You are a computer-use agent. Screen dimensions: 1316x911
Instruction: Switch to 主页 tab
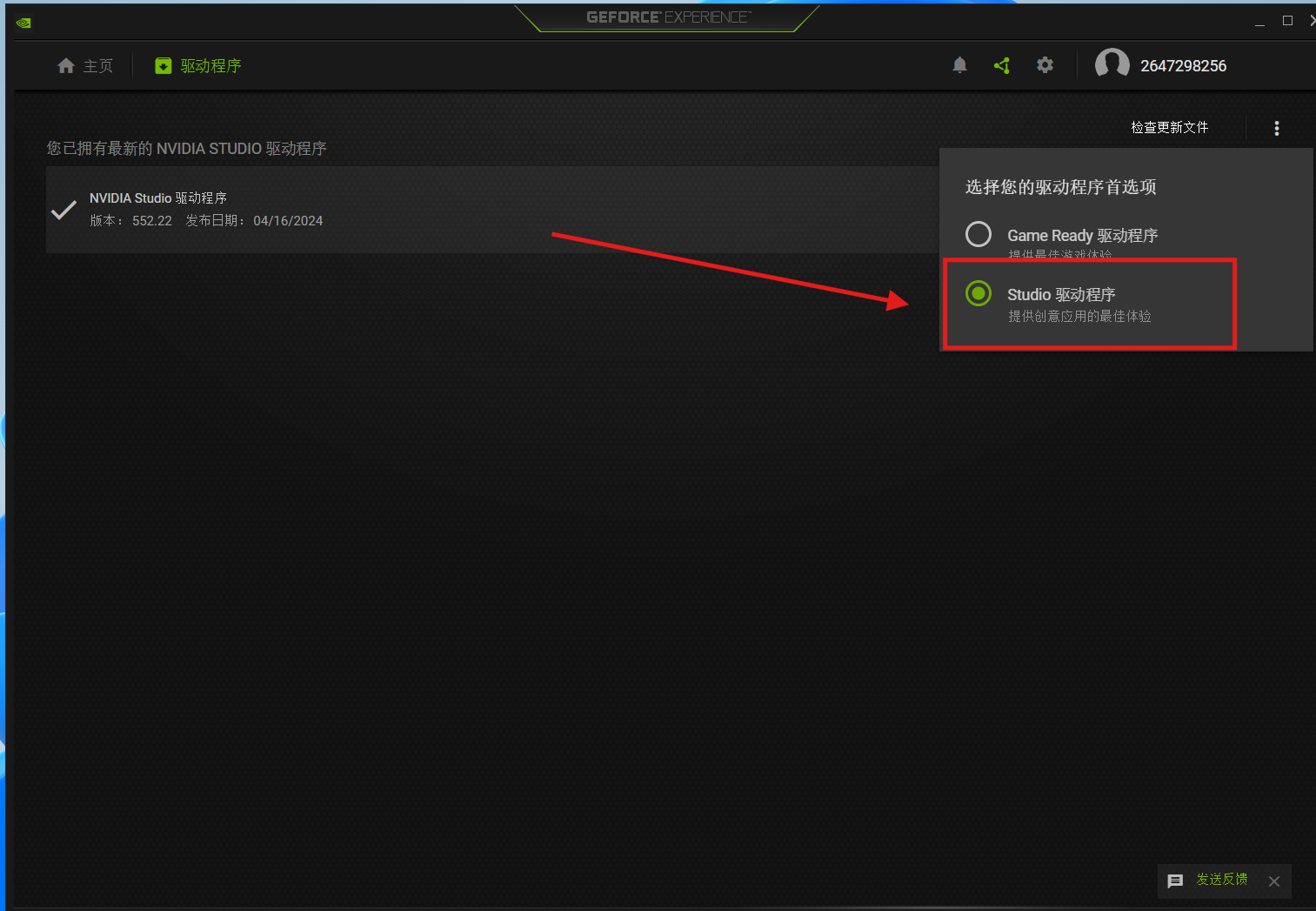(85, 66)
